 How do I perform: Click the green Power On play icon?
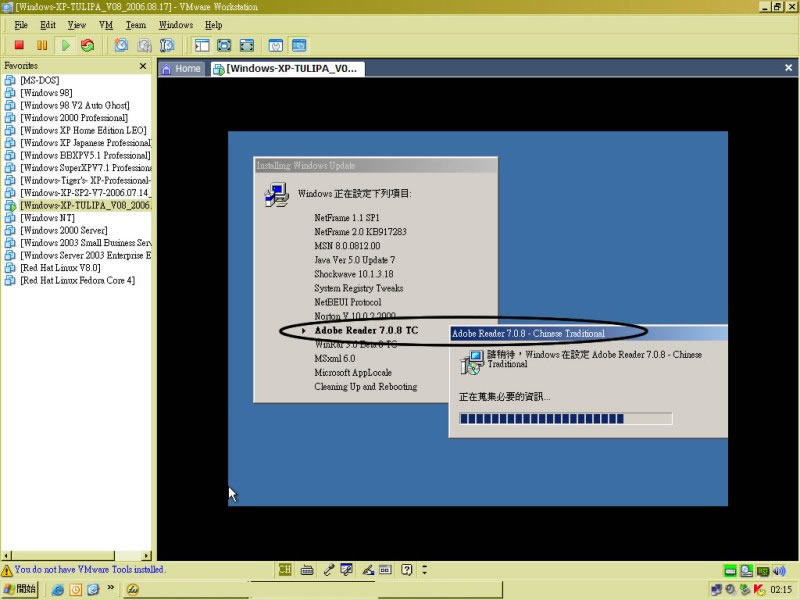click(x=65, y=45)
